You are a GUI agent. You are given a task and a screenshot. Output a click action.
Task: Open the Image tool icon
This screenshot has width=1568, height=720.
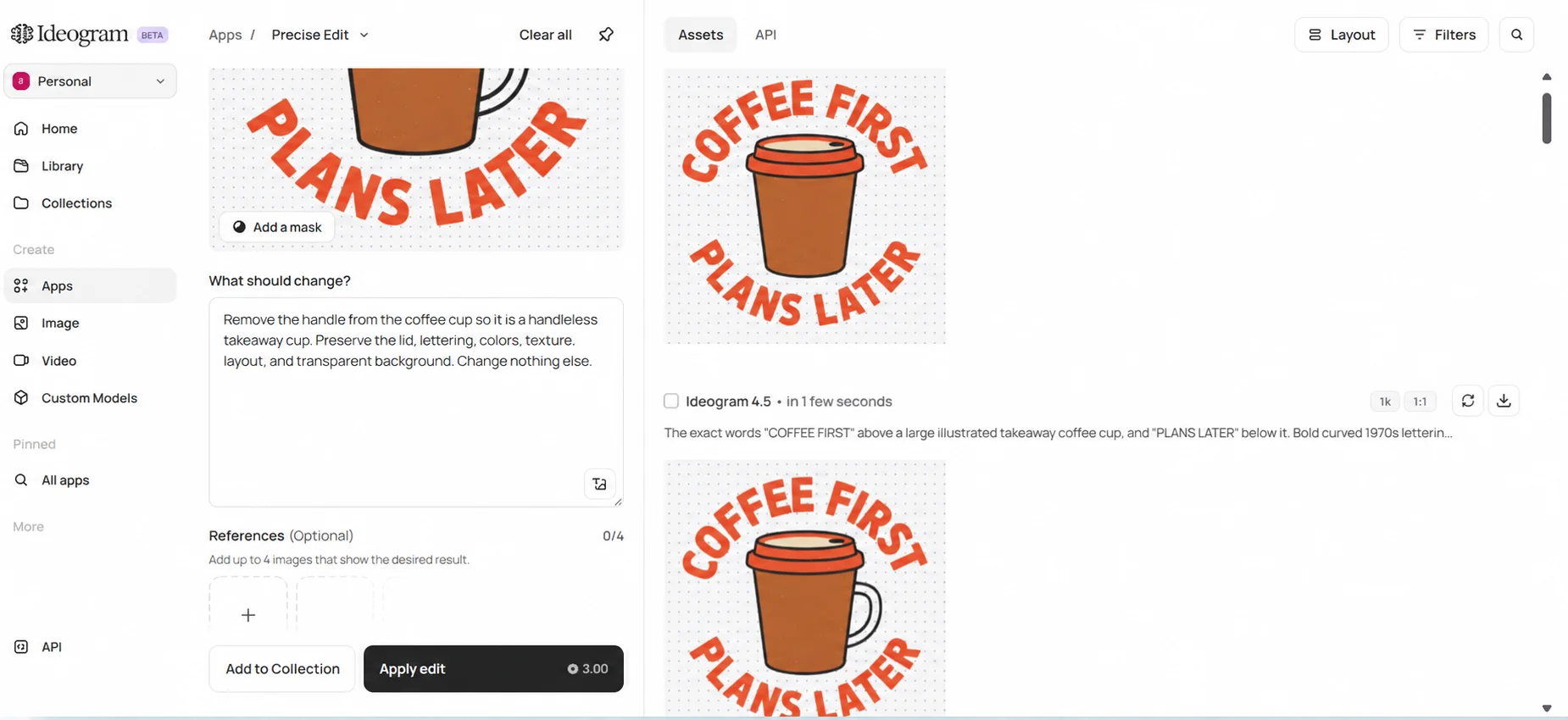click(x=21, y=324)
